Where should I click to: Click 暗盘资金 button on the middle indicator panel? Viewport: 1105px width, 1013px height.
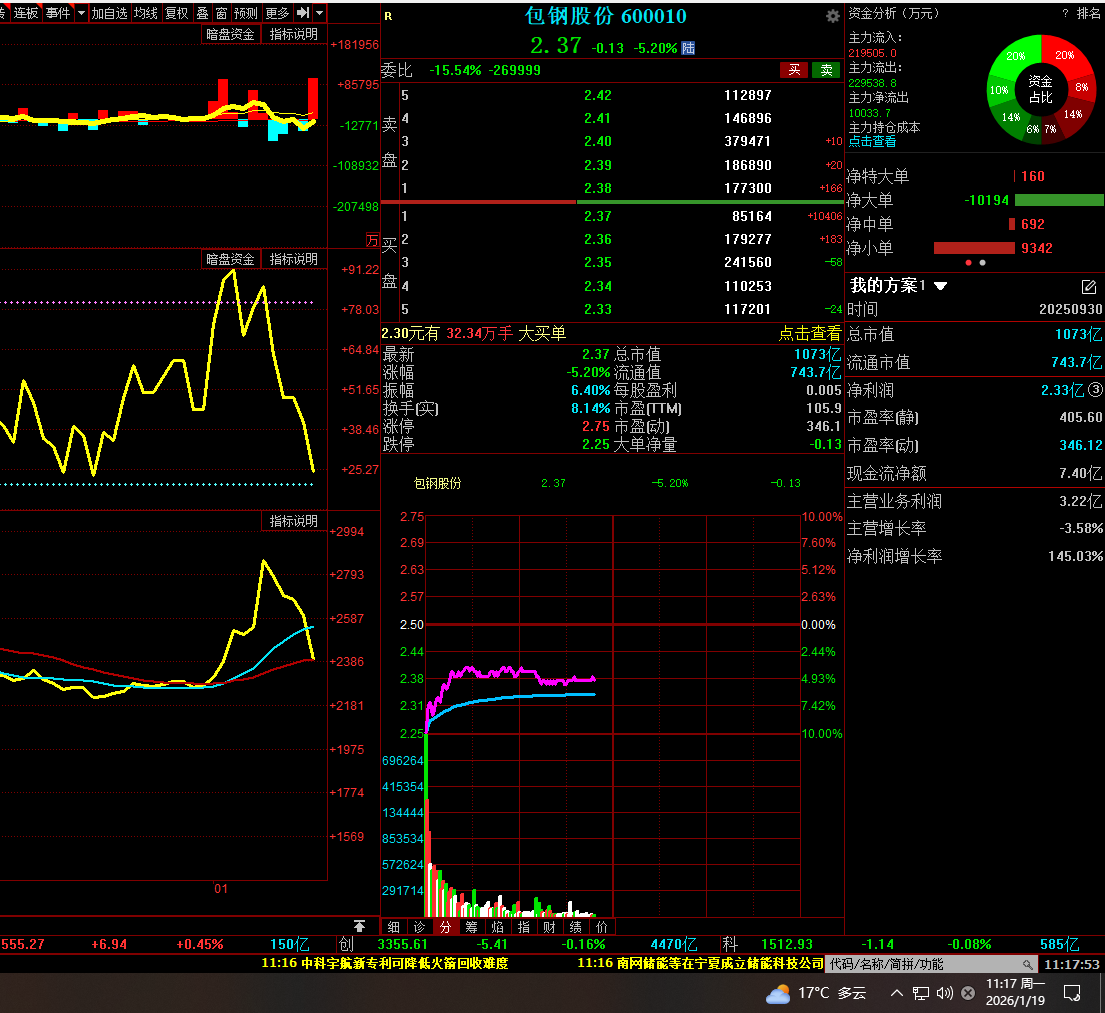pyautogui.click(x=230, y=259)
